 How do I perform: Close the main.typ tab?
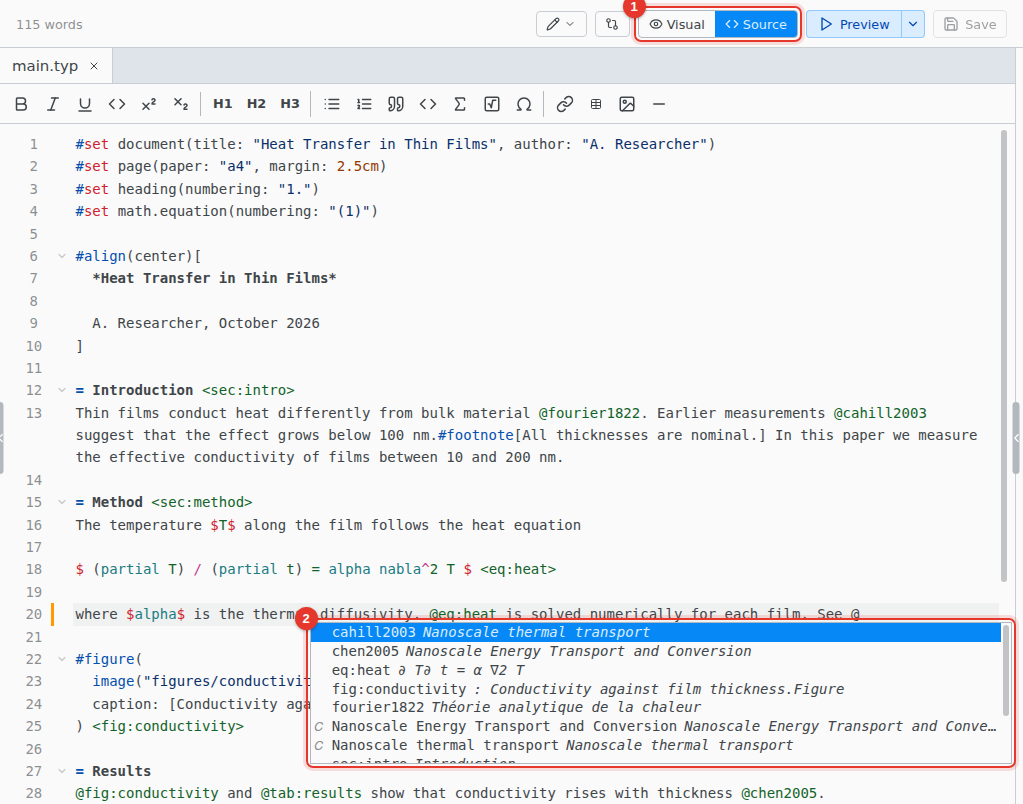click(x=94, y=66)
